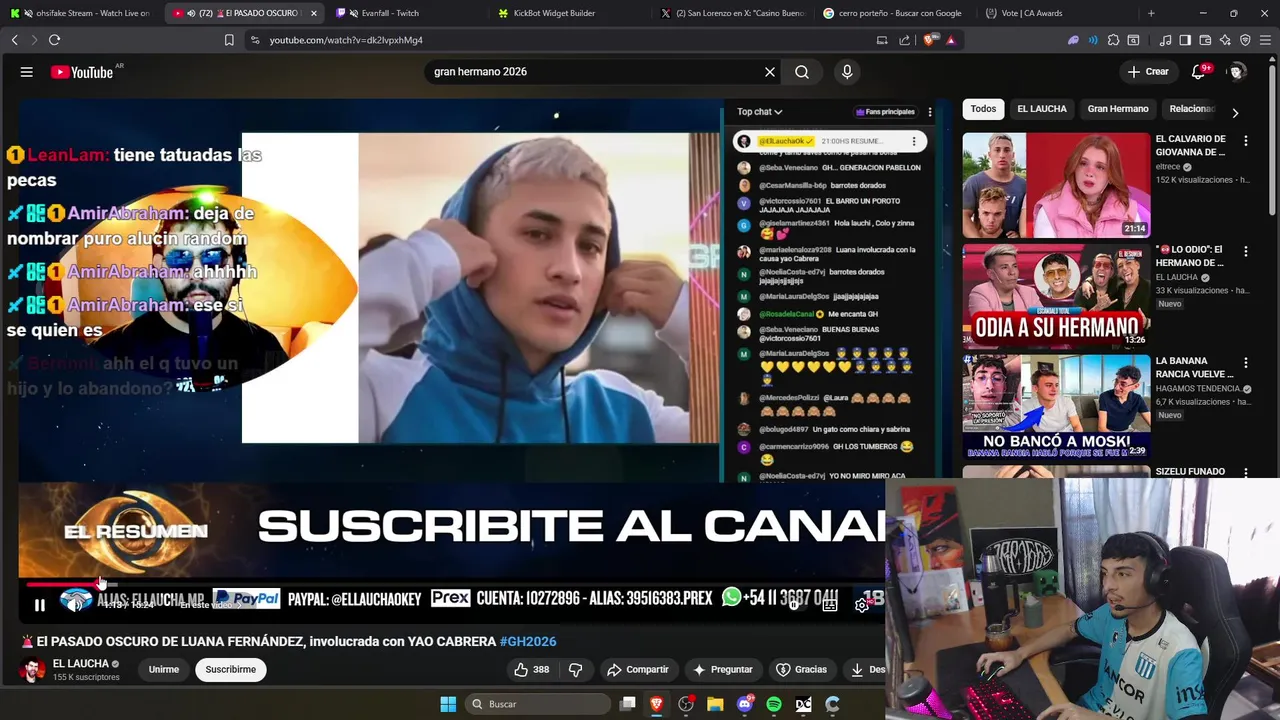Open the Fans principales chat badge
Image resolution: width=1280 pixels, height=720 pixels.
(885, 112)
